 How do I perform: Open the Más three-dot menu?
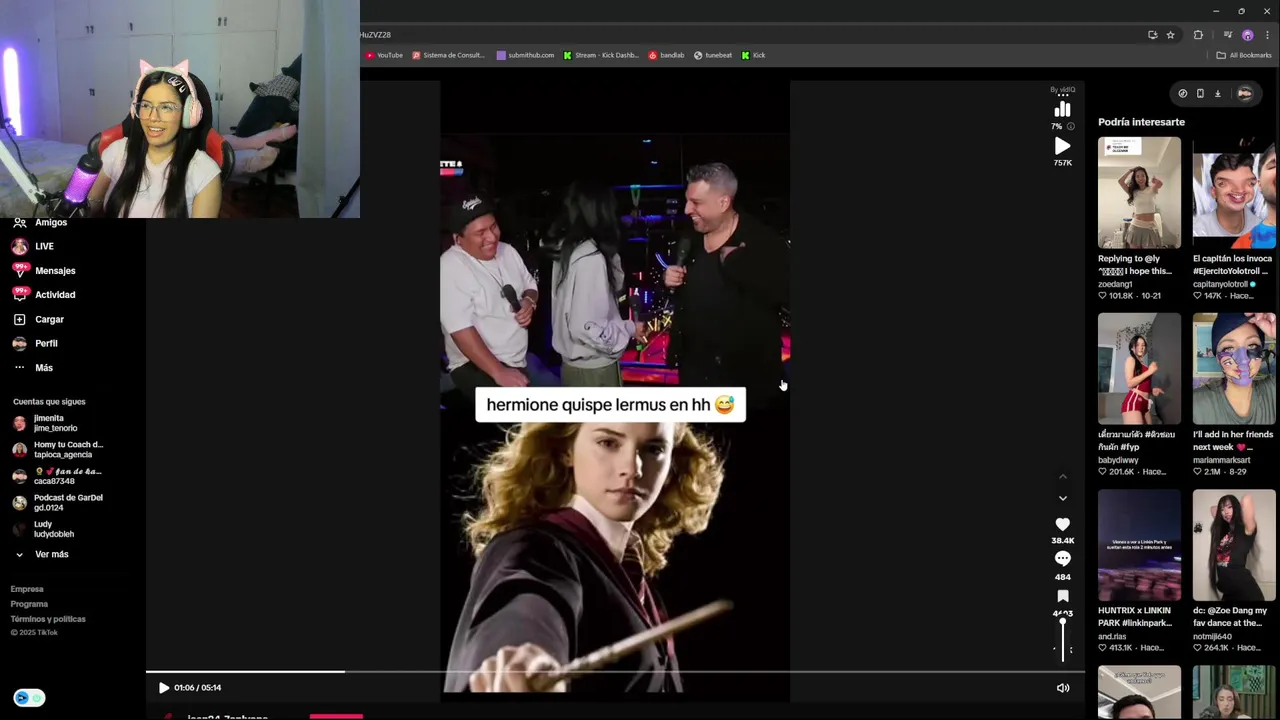pos(33,368)
